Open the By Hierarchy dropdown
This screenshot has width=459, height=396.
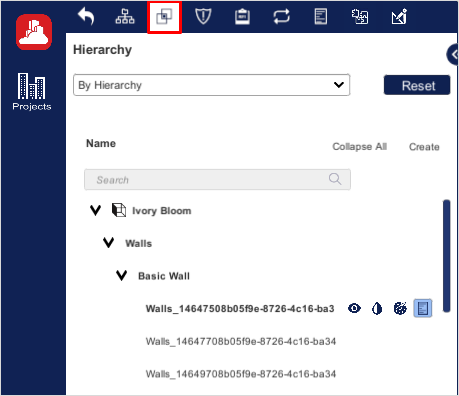point(212,85)
